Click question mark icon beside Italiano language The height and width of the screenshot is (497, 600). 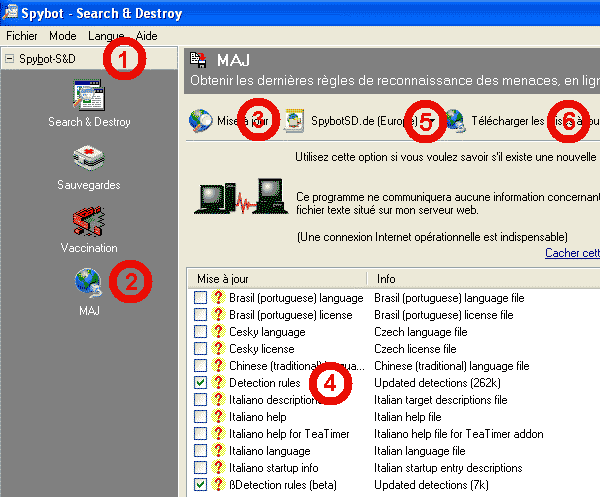tap(218, 450)
